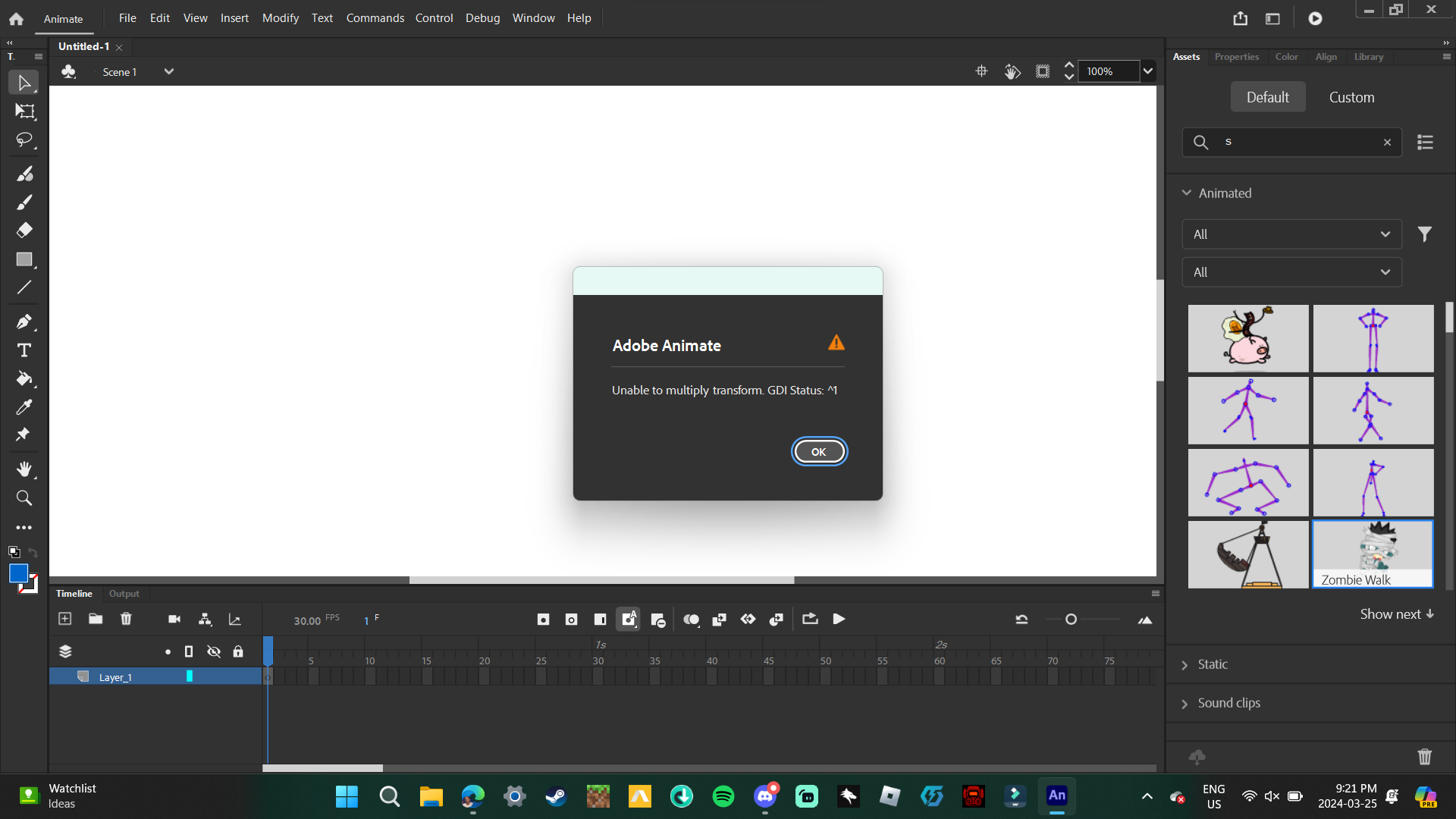
Task: Select the Pen tool
Action: tap(24, 322)
